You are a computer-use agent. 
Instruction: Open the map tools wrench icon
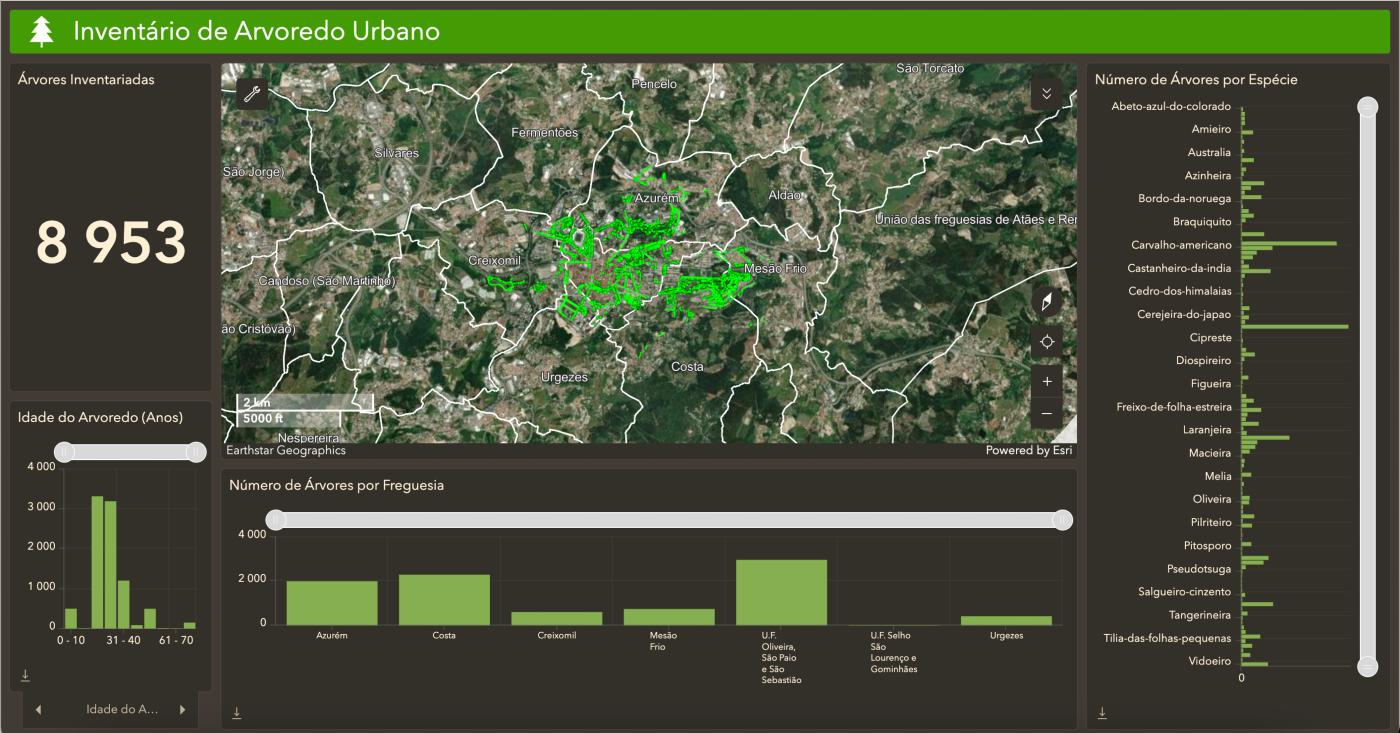(x=252, y=94)
